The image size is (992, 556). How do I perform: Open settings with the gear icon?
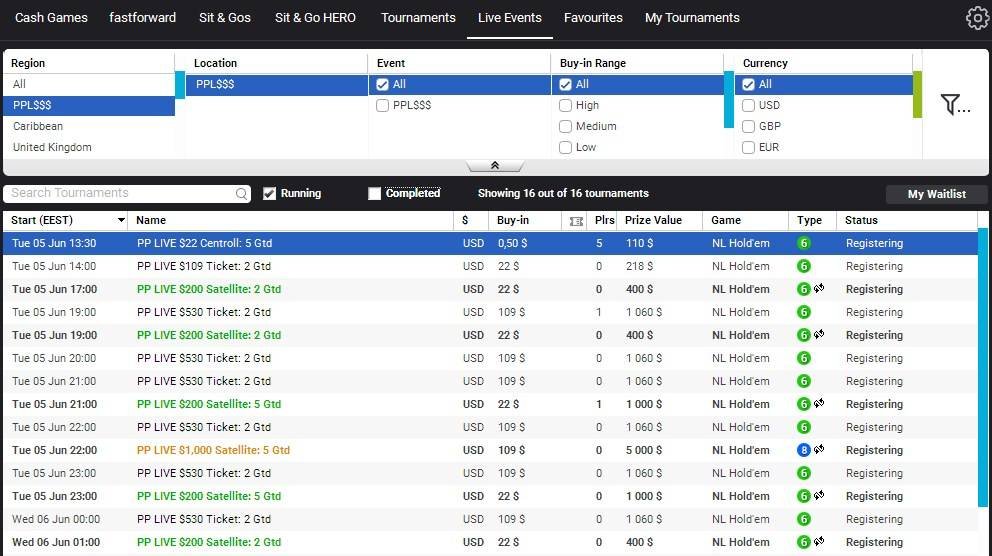coord(976,18)
